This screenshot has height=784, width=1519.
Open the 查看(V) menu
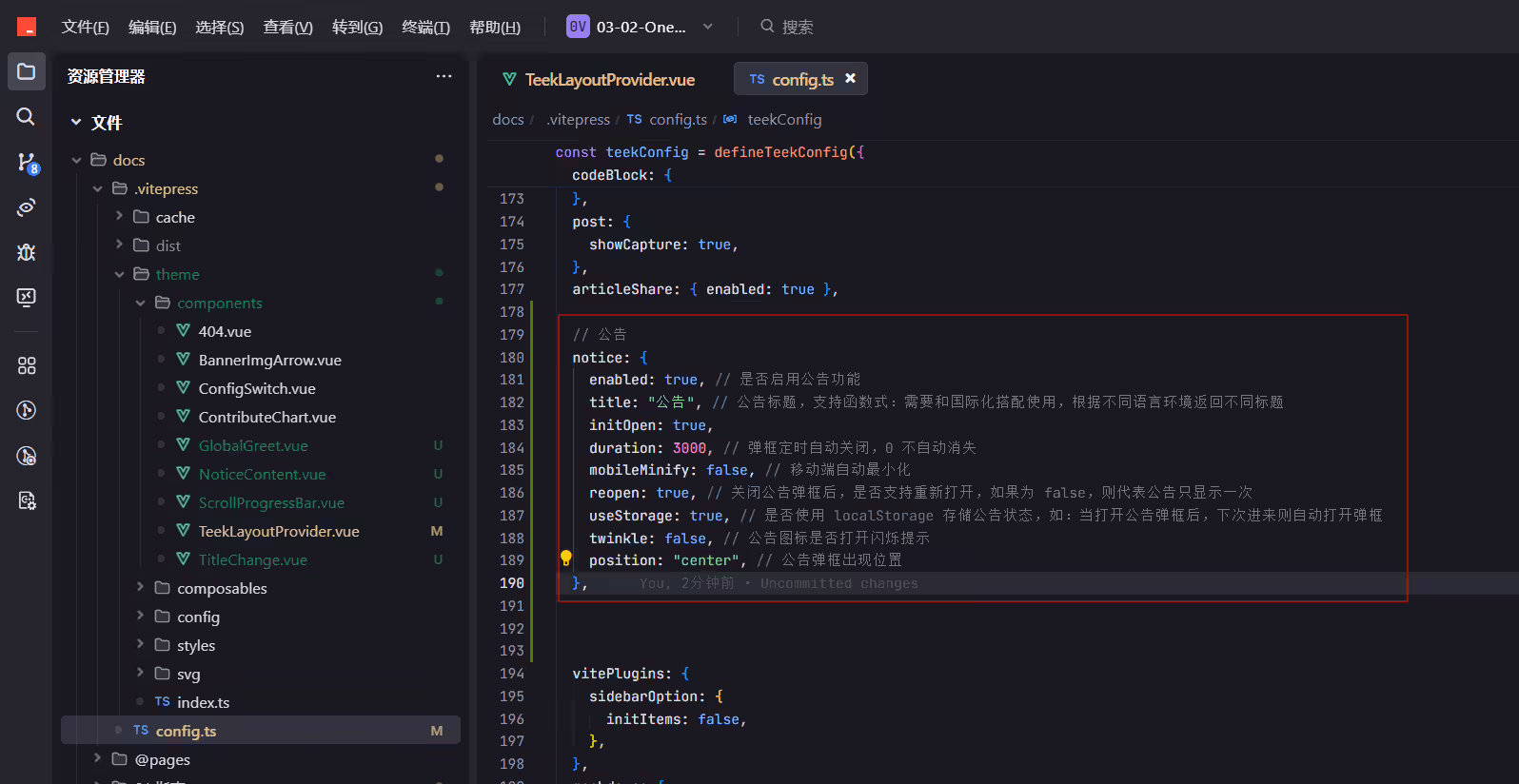pyautogui.click(x=287, y=27)
